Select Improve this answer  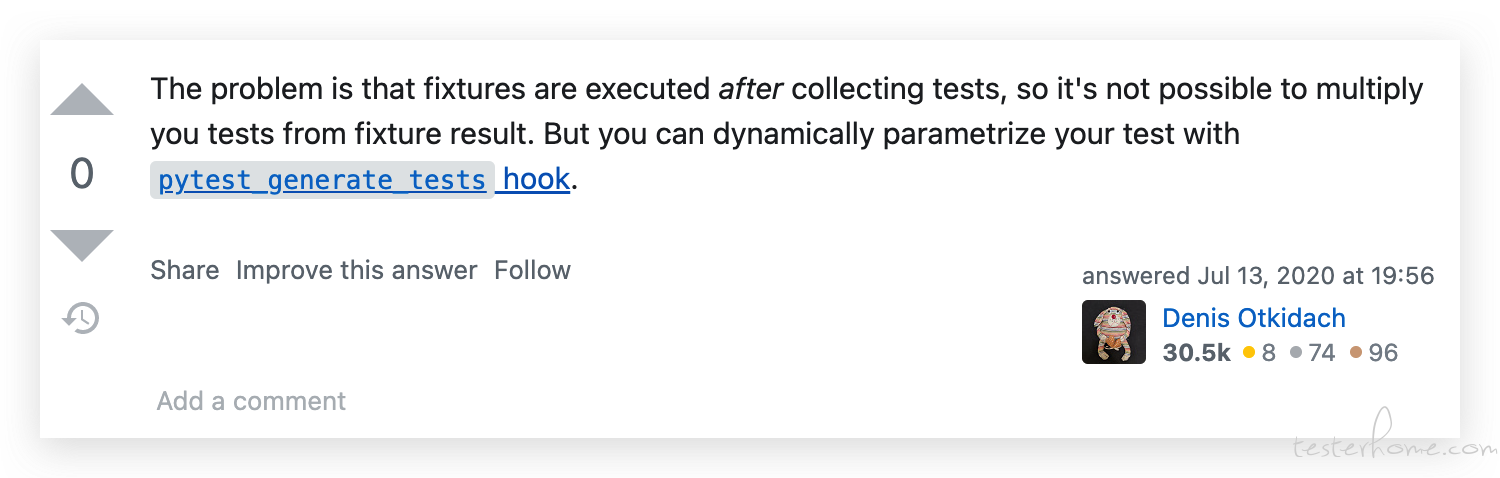pos(357,270)
